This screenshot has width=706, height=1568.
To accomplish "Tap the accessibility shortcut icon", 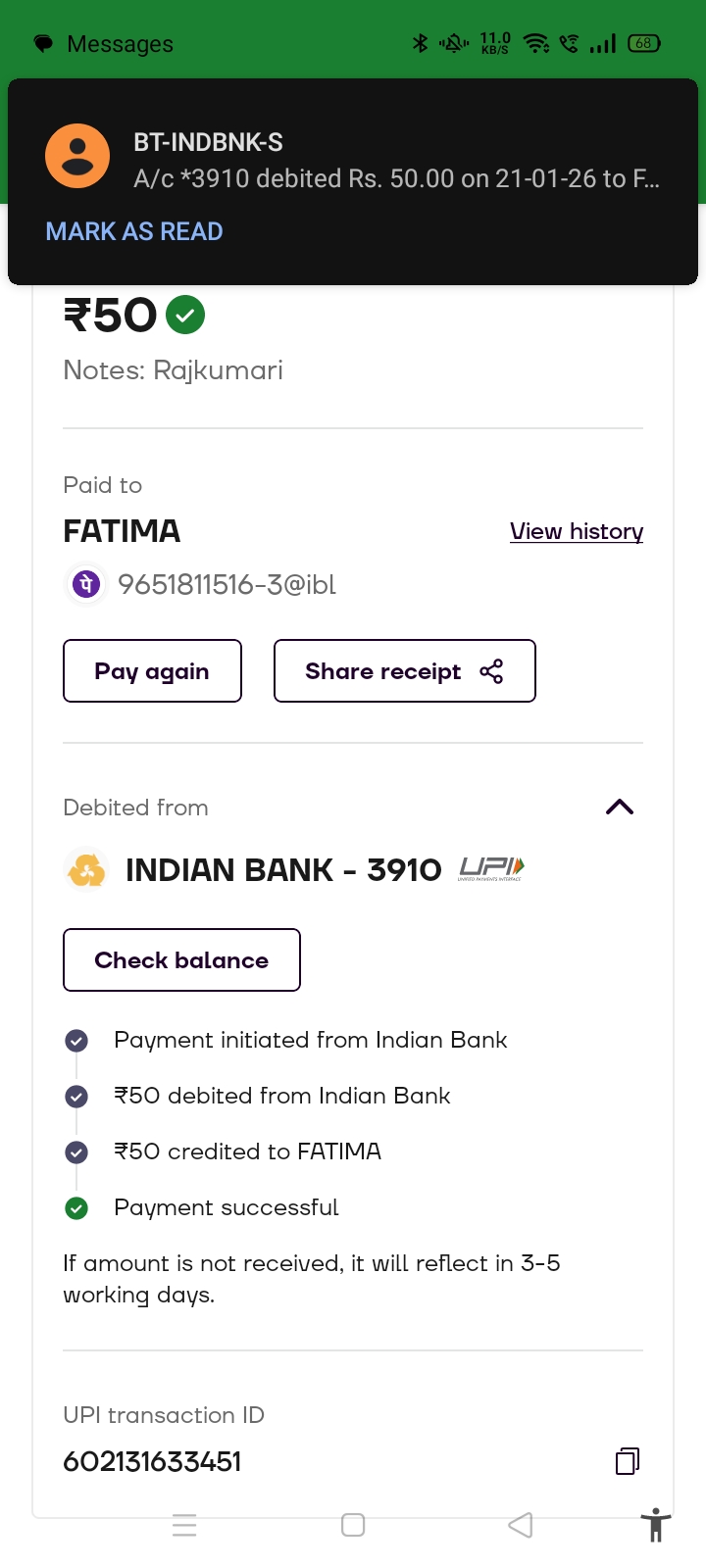I will coord(656,1526).
